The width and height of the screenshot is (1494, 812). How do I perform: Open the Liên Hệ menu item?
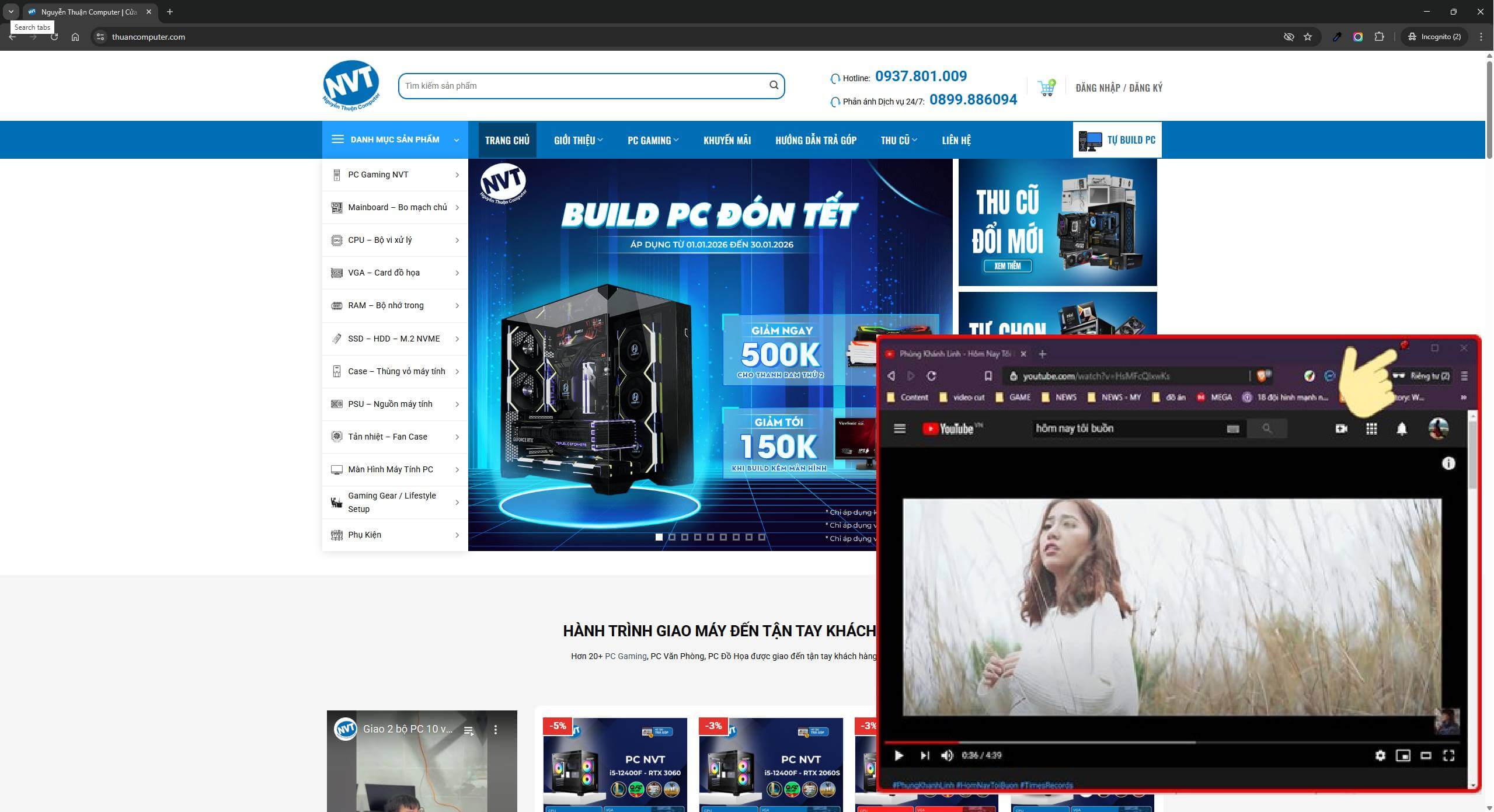[956, 140]
